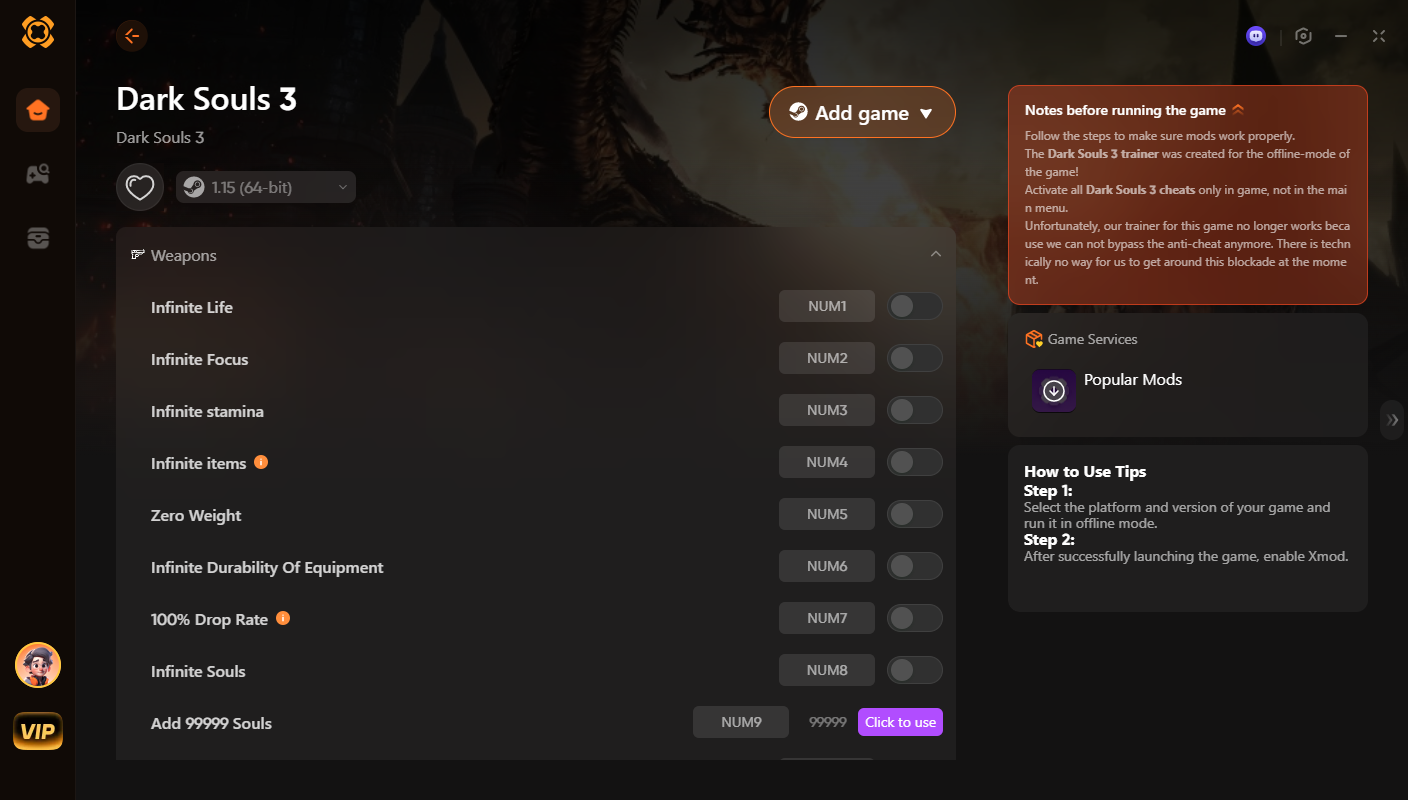Image resolution: width=1408 pixels, height=800 pixels.
Task: Click the NUM3 hotkey button
Action: pyautogui.click(x=827, y=410)
